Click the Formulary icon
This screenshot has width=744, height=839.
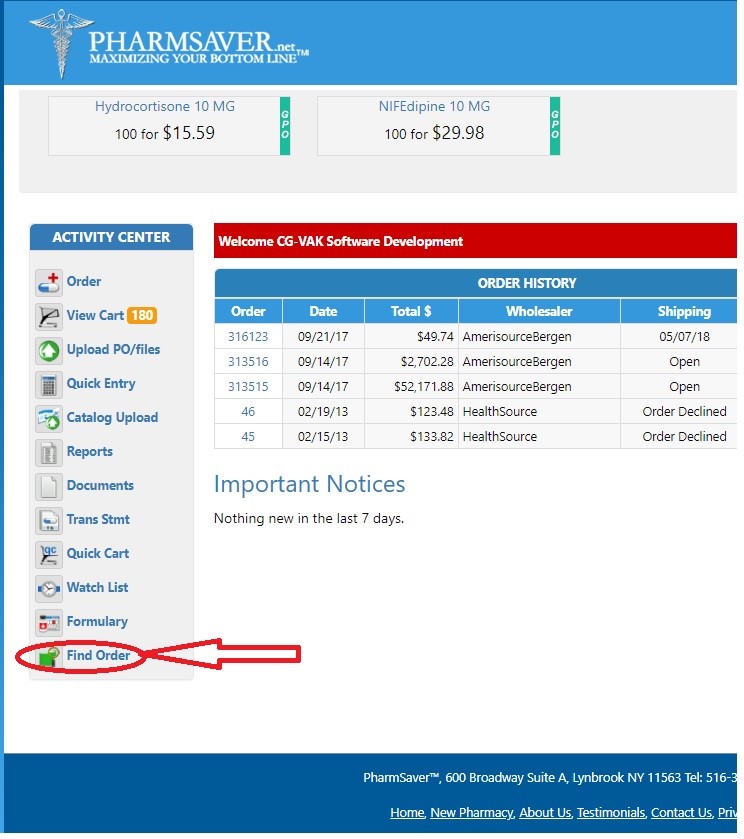click(x=49, y=622)
